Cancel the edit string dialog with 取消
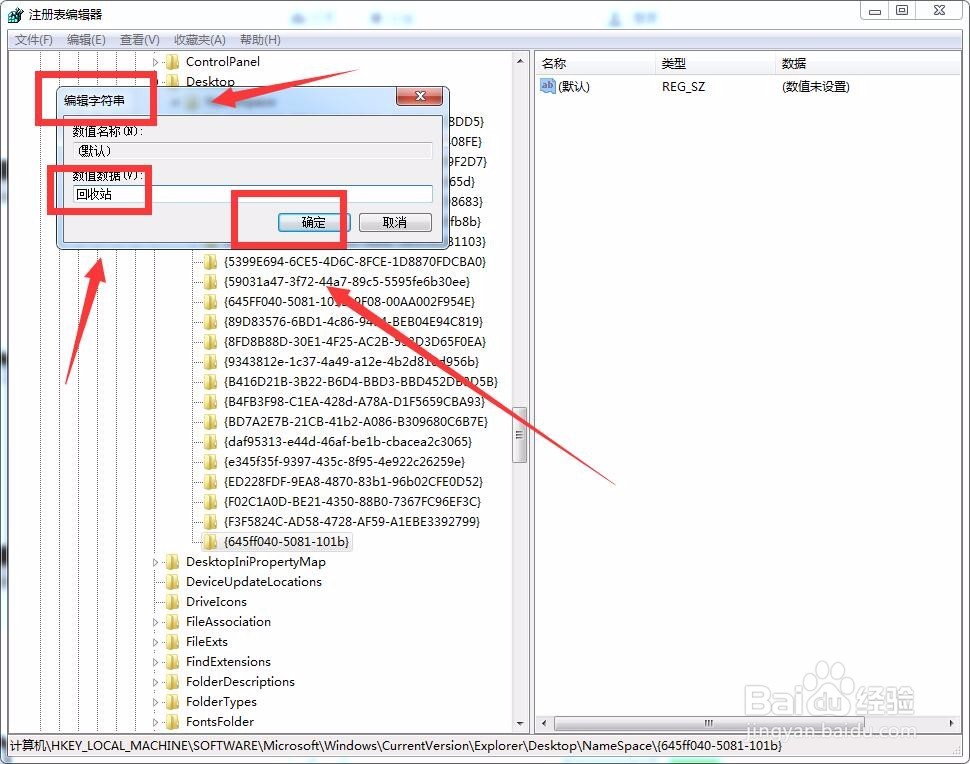The width and height of the screenshot is (970, 764). point(395,222)
